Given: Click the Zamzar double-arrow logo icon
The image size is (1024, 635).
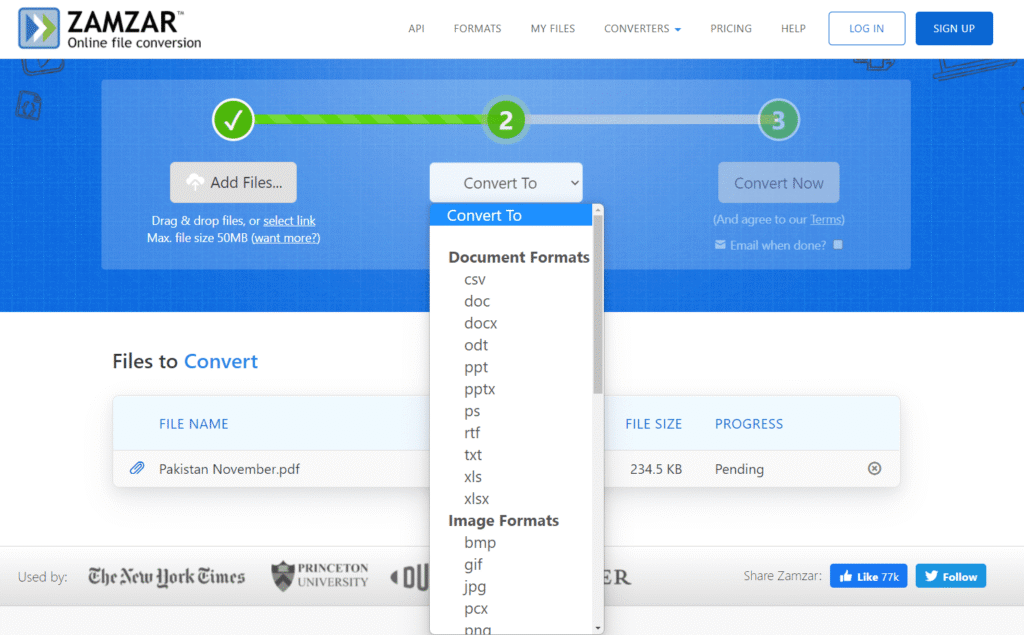Looking at the screenshot, I should point(37,28).
